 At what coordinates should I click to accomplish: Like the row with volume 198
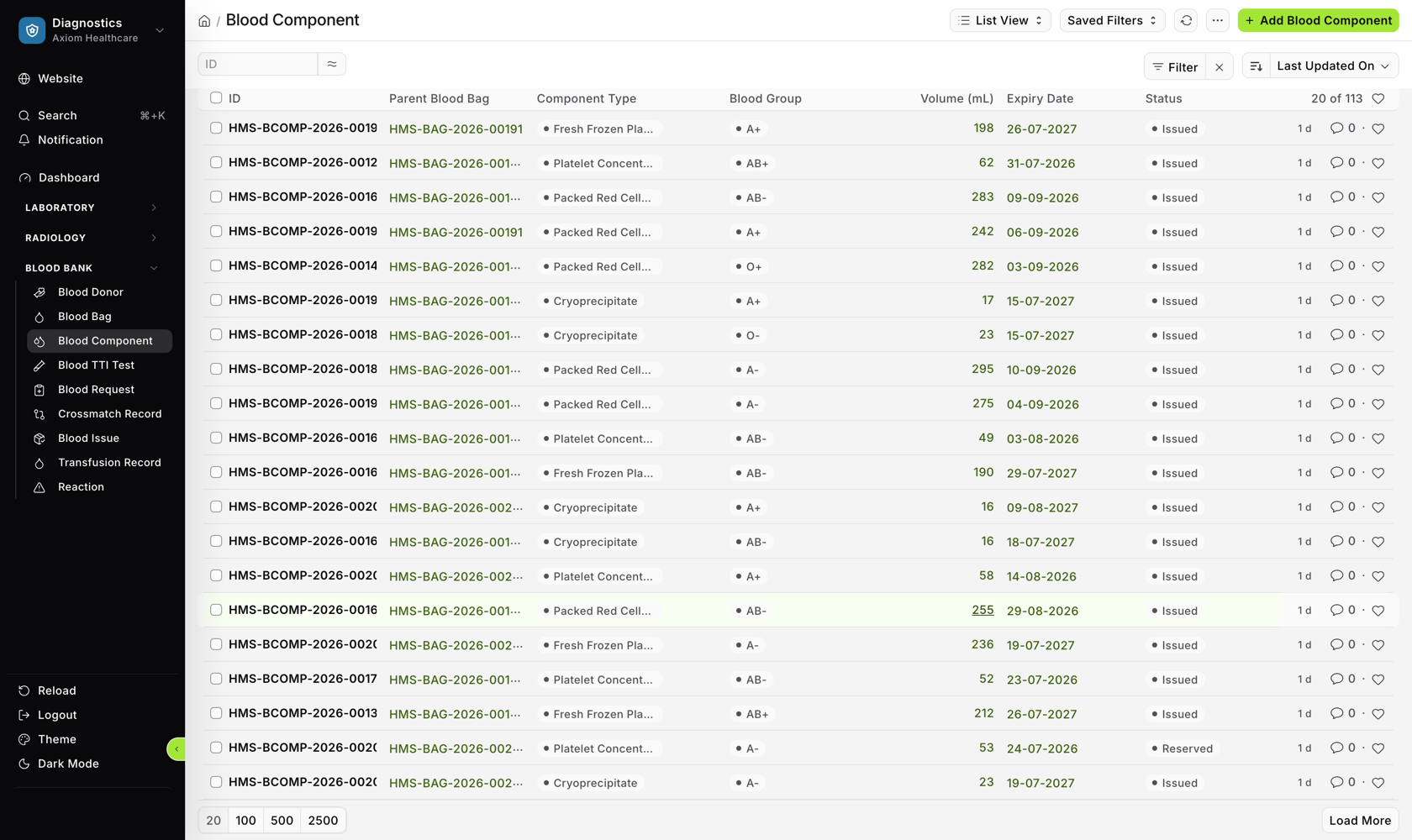(x=1378, y=129)
